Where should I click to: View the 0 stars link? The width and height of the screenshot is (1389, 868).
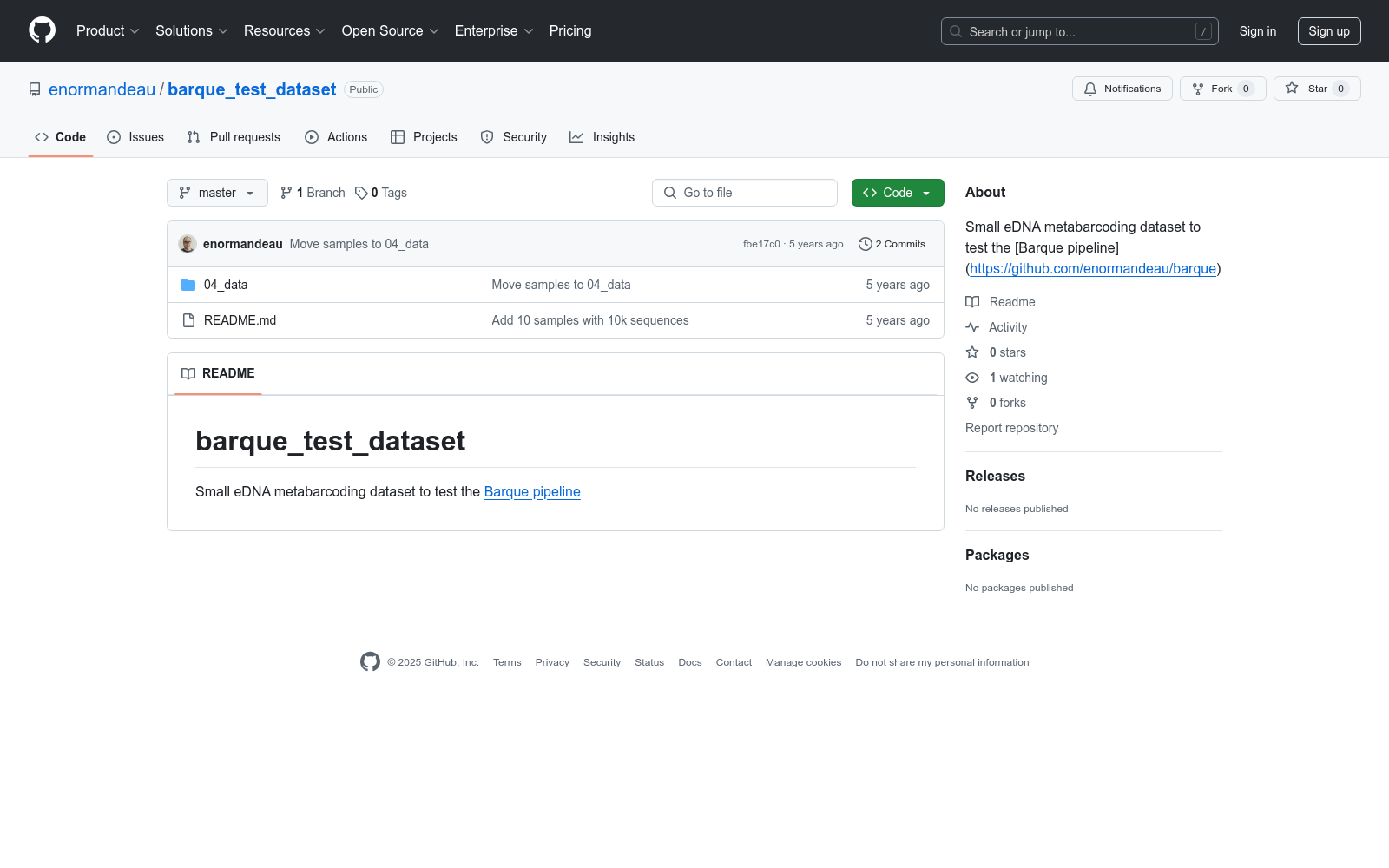click(x=996, y=352)
